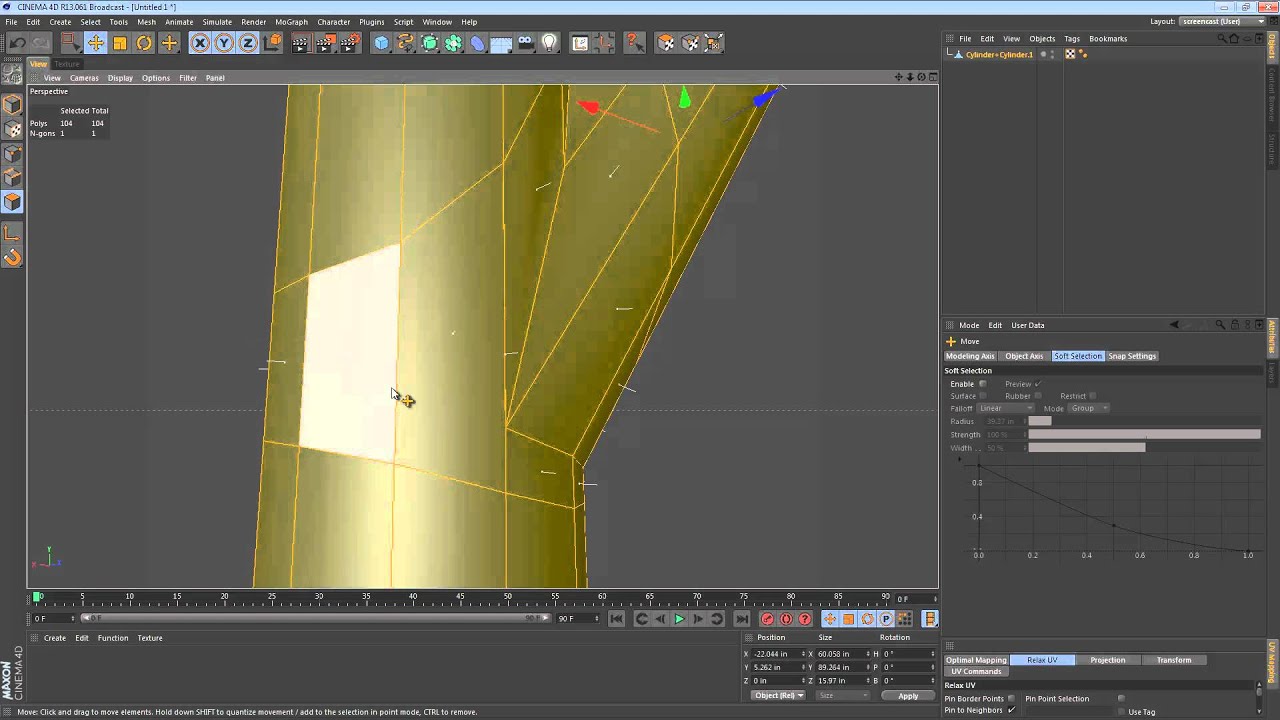Click the X position input field
This screenshot has height=720, width=1280.
point(778,654)
